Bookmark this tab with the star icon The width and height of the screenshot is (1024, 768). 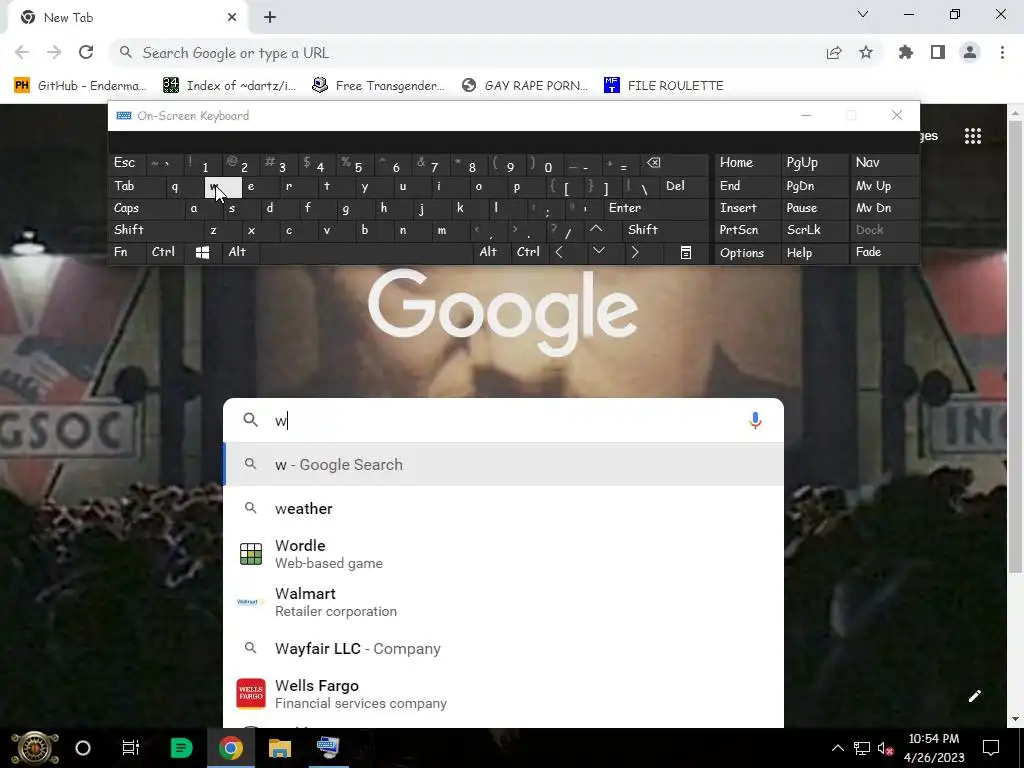(866, 52)
